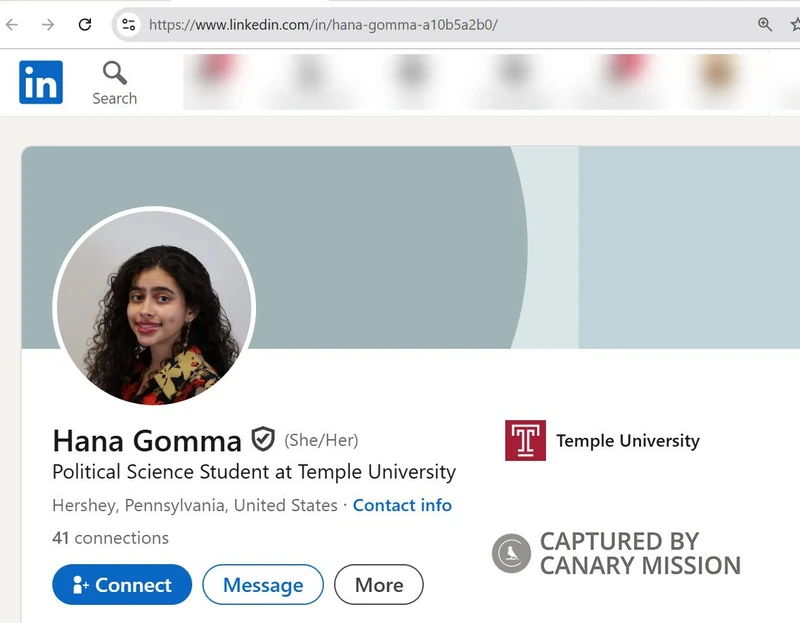This screenshot has height=623, width=800.
Task: Bookmark this page with the star icon
Action: pos(793,25)
